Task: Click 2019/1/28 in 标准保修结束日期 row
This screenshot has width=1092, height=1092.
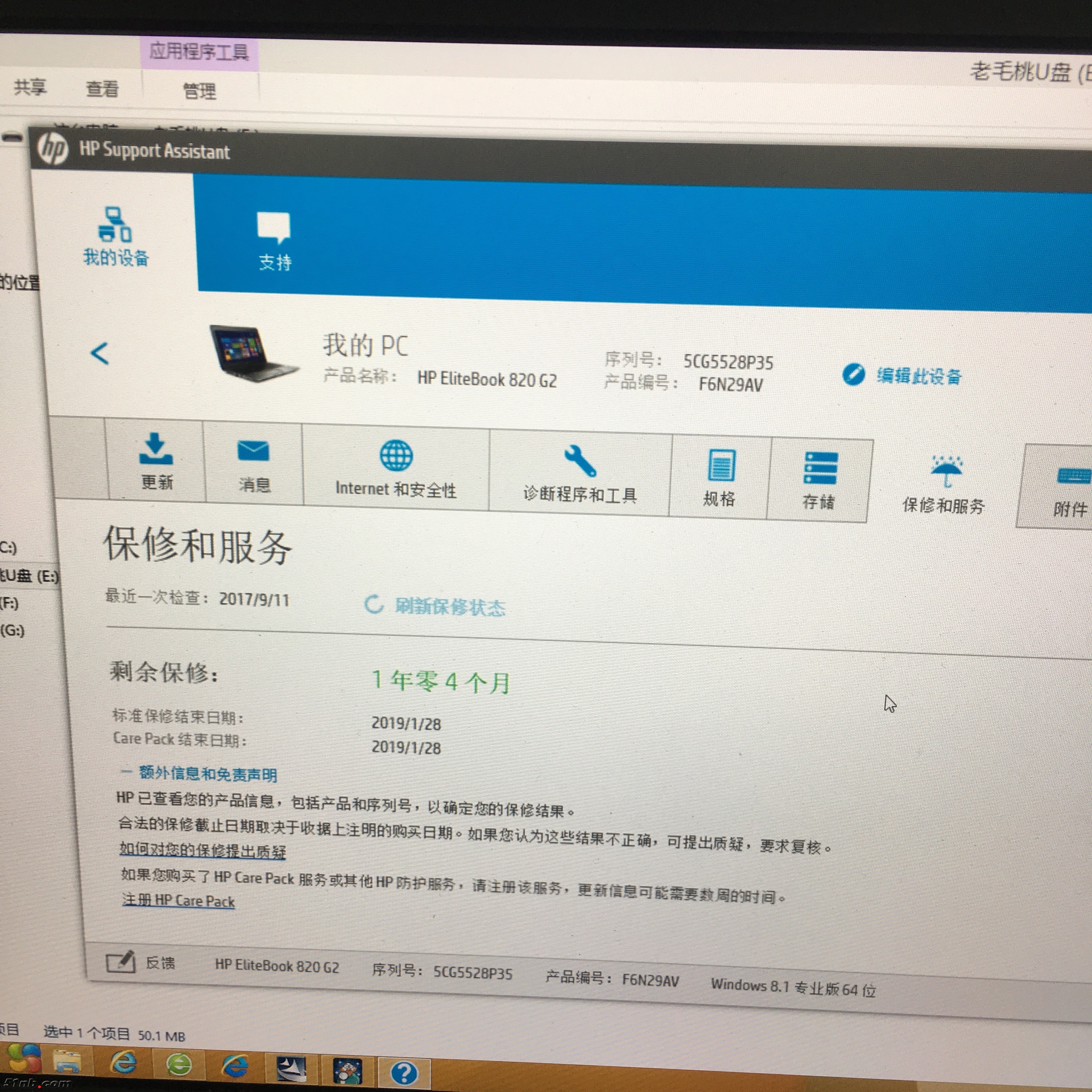Action: (406, 724)
